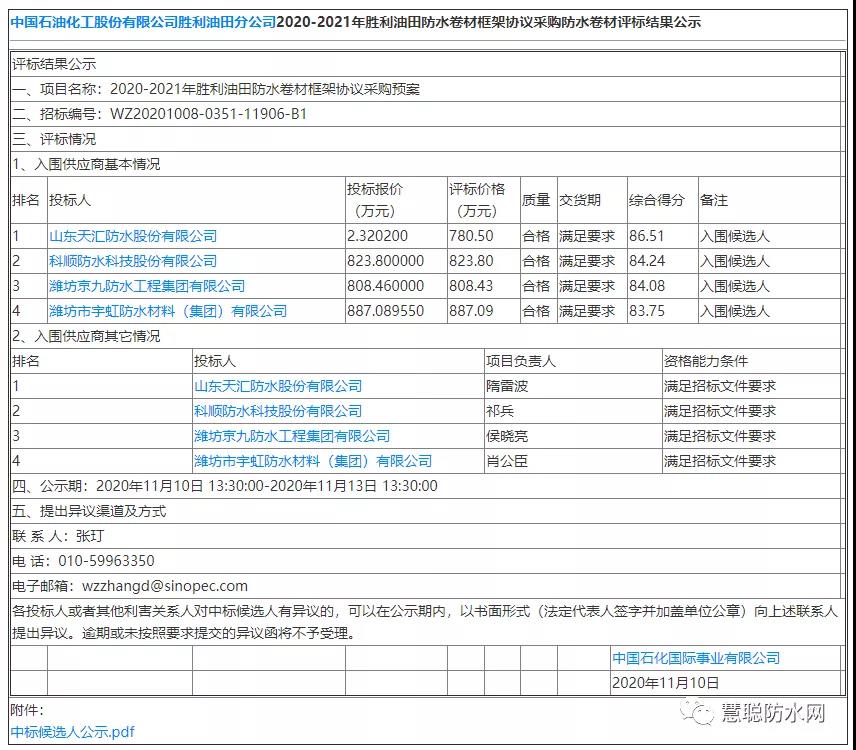
Task: Open 科顺防水科技股份有限公司 link beside 祁兵
Action: coord(278,412)
